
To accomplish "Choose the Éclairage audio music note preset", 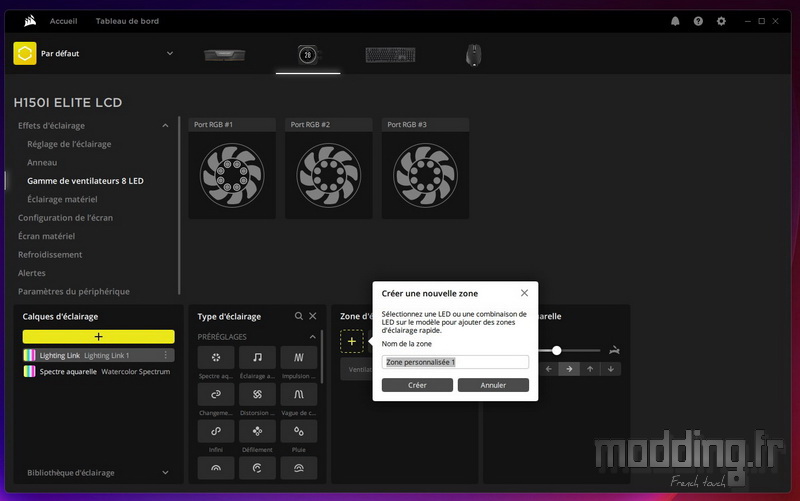I will 257,358.
